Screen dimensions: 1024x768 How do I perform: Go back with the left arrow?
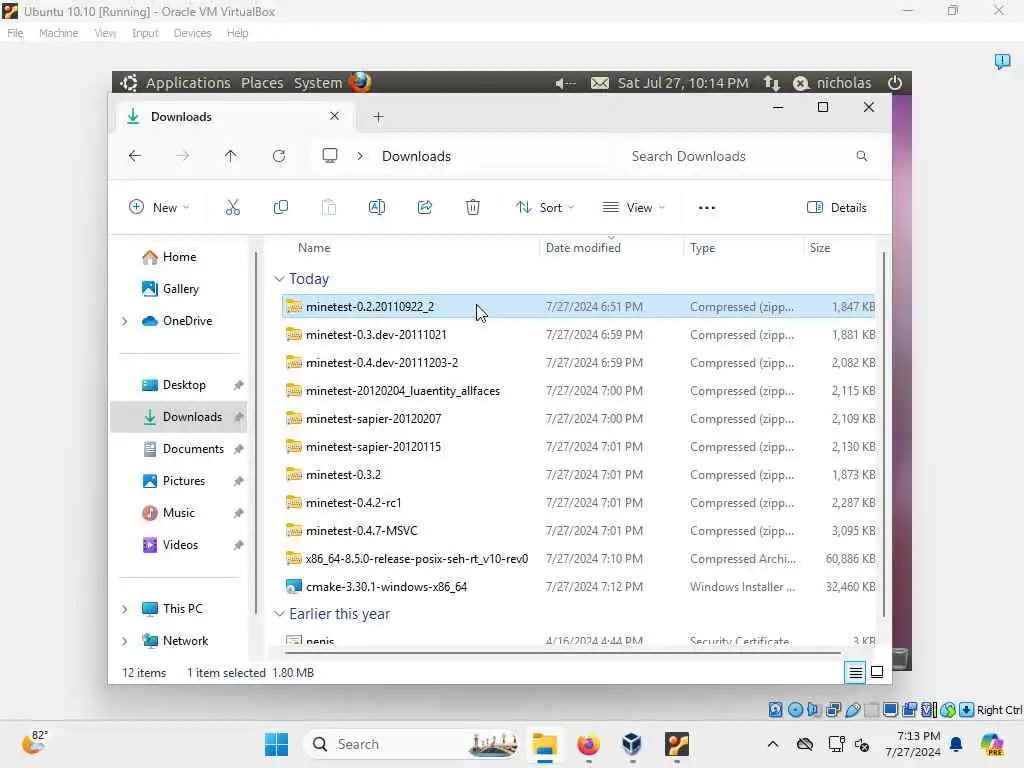(135, 156)
